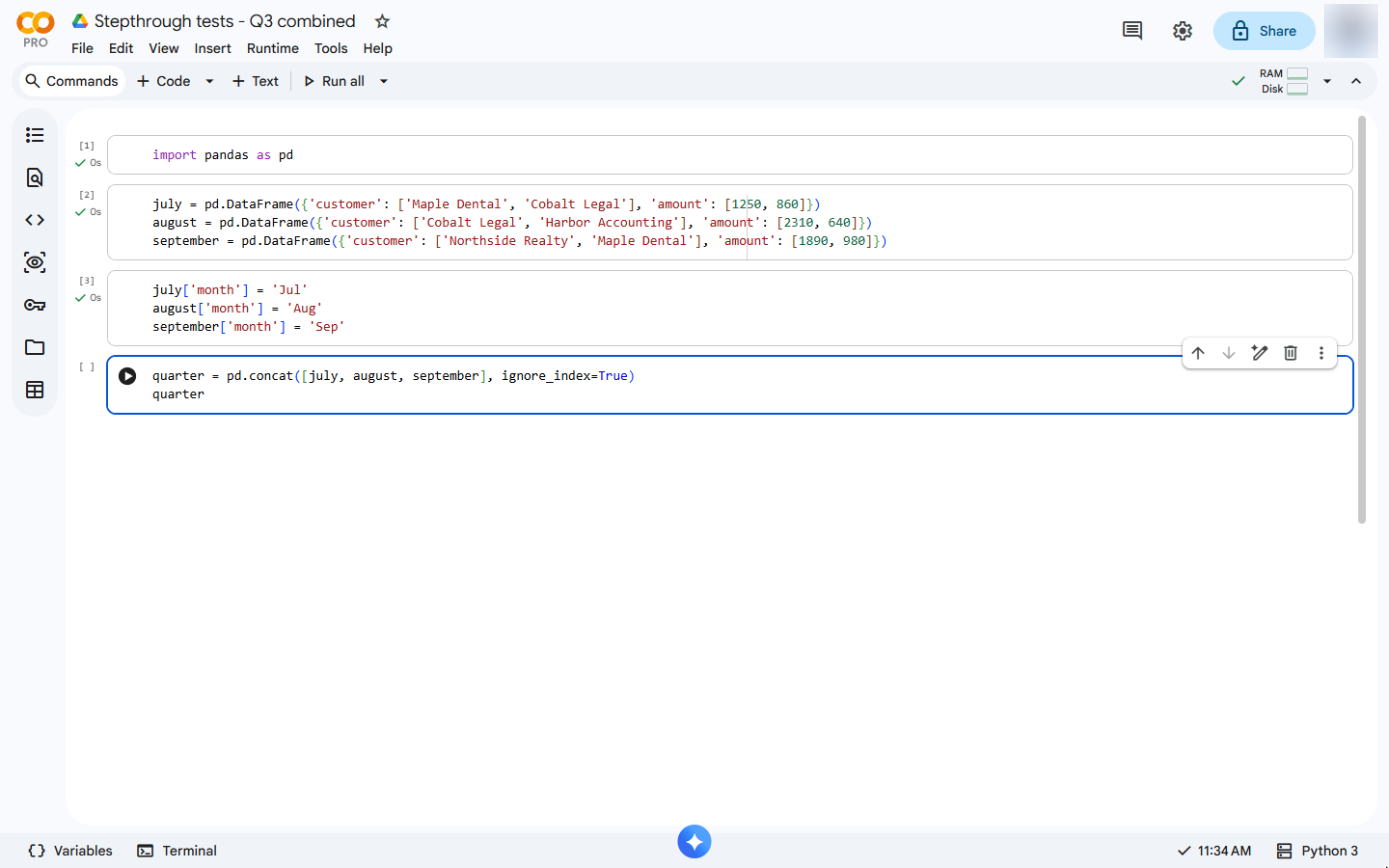1389x868 pixels.
Task: Add a new Text cell
Action: [255, 81]
